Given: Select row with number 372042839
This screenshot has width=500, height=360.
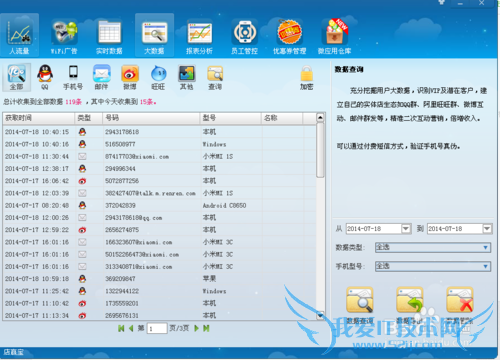Looking at the screenshot, I should pyautogui.click(x=159, y=205).
